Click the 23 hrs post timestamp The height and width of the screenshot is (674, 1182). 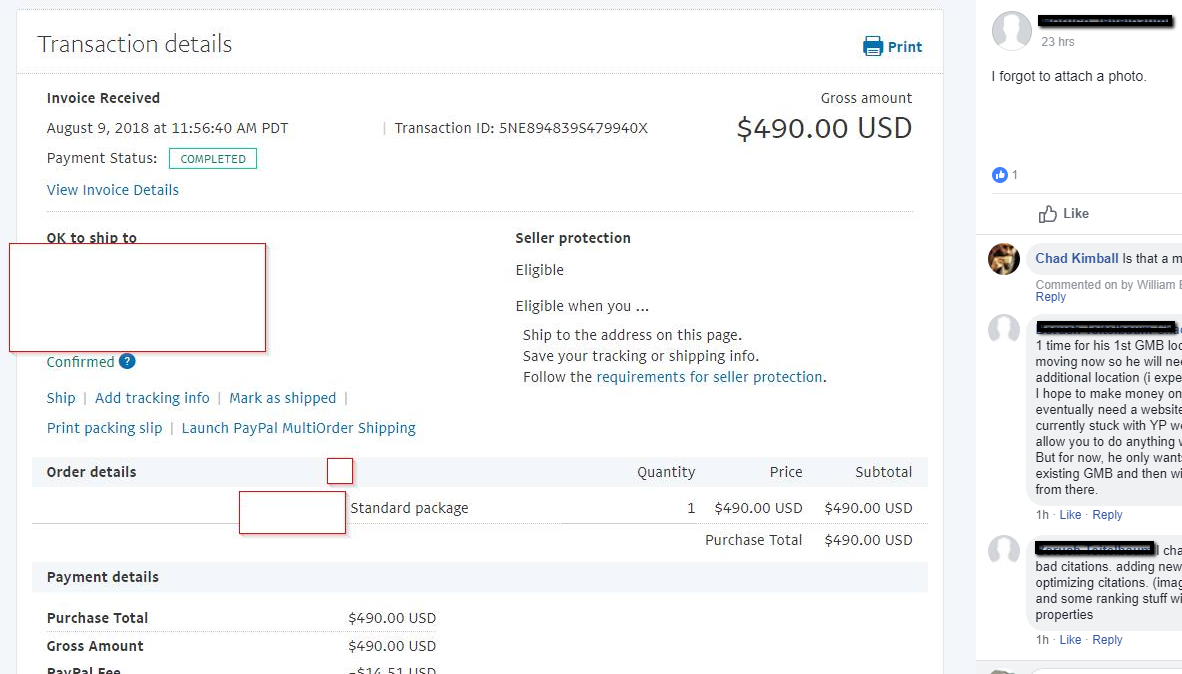(x=1058, y=42)
